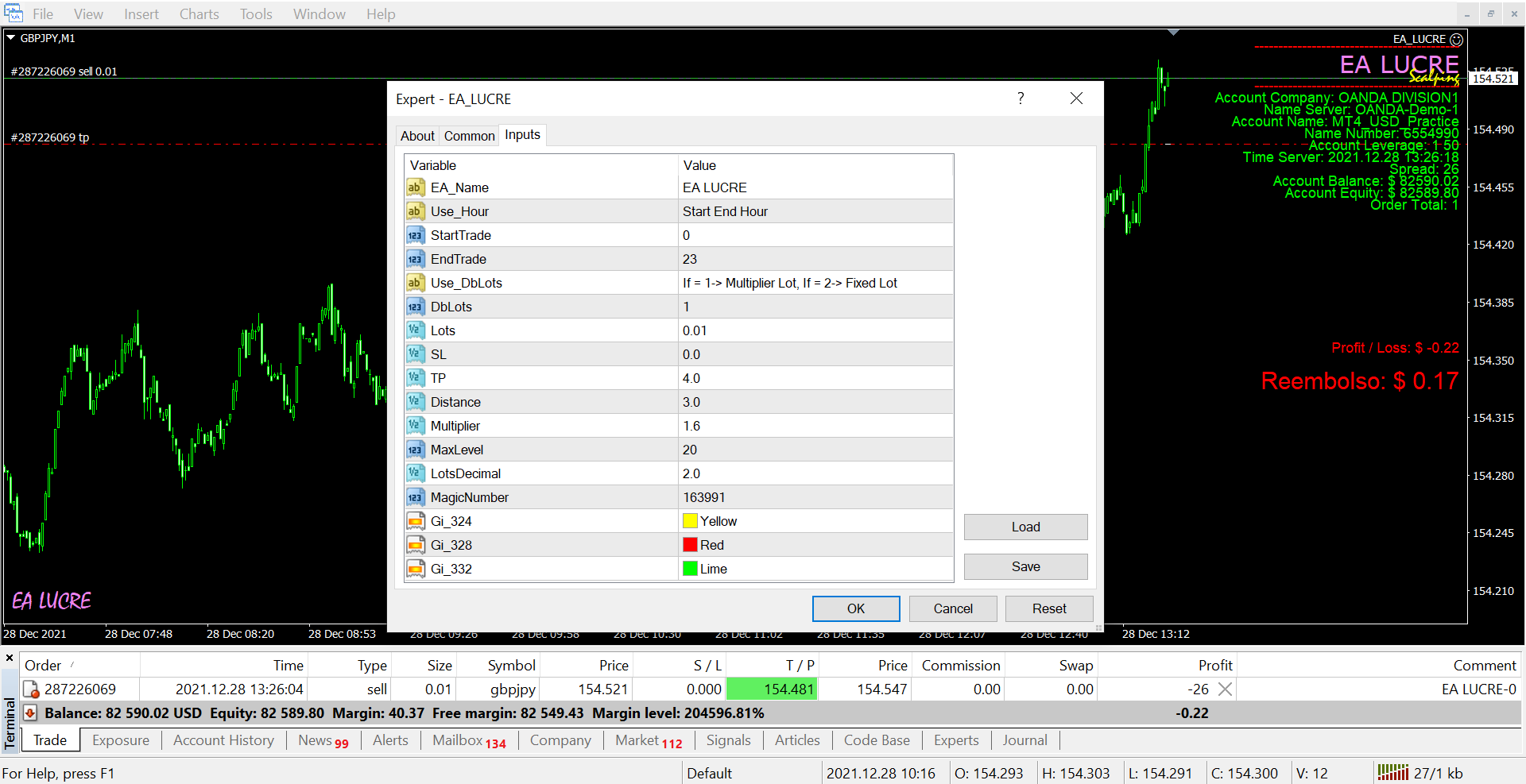Edit the Multiplier value 1.6
This screenshot has height=784, width=1526.
[815, 426]
